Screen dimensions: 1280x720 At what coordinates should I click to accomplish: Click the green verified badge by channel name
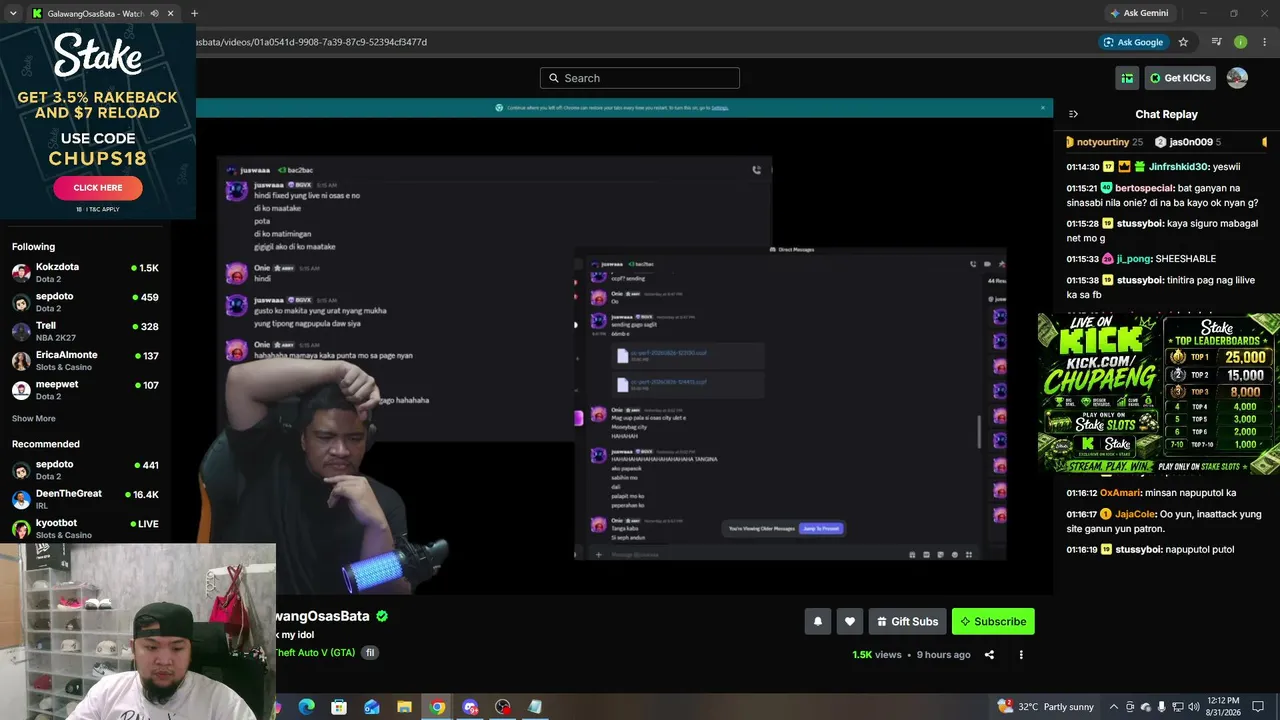click(382, 616)
